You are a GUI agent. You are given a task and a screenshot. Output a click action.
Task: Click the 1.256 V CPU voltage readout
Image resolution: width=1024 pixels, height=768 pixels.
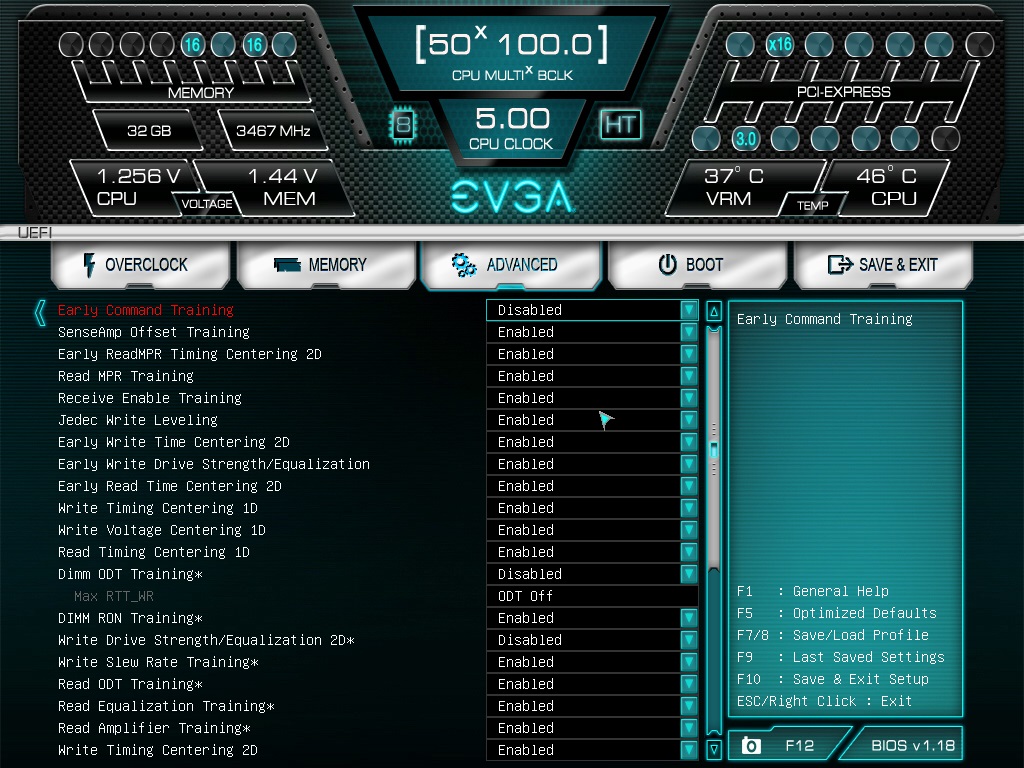135,187
